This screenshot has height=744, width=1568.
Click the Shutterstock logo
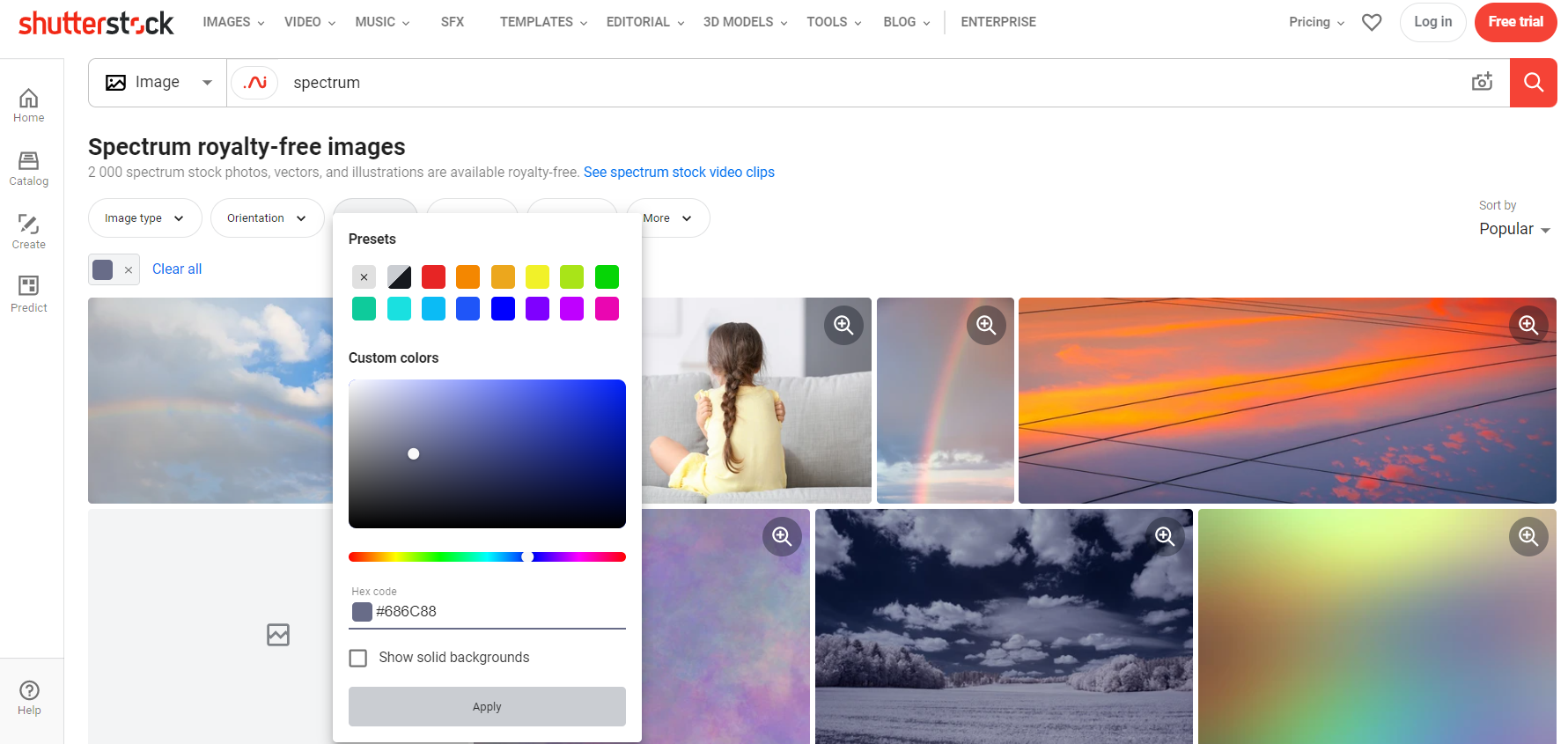click(96, 22)
